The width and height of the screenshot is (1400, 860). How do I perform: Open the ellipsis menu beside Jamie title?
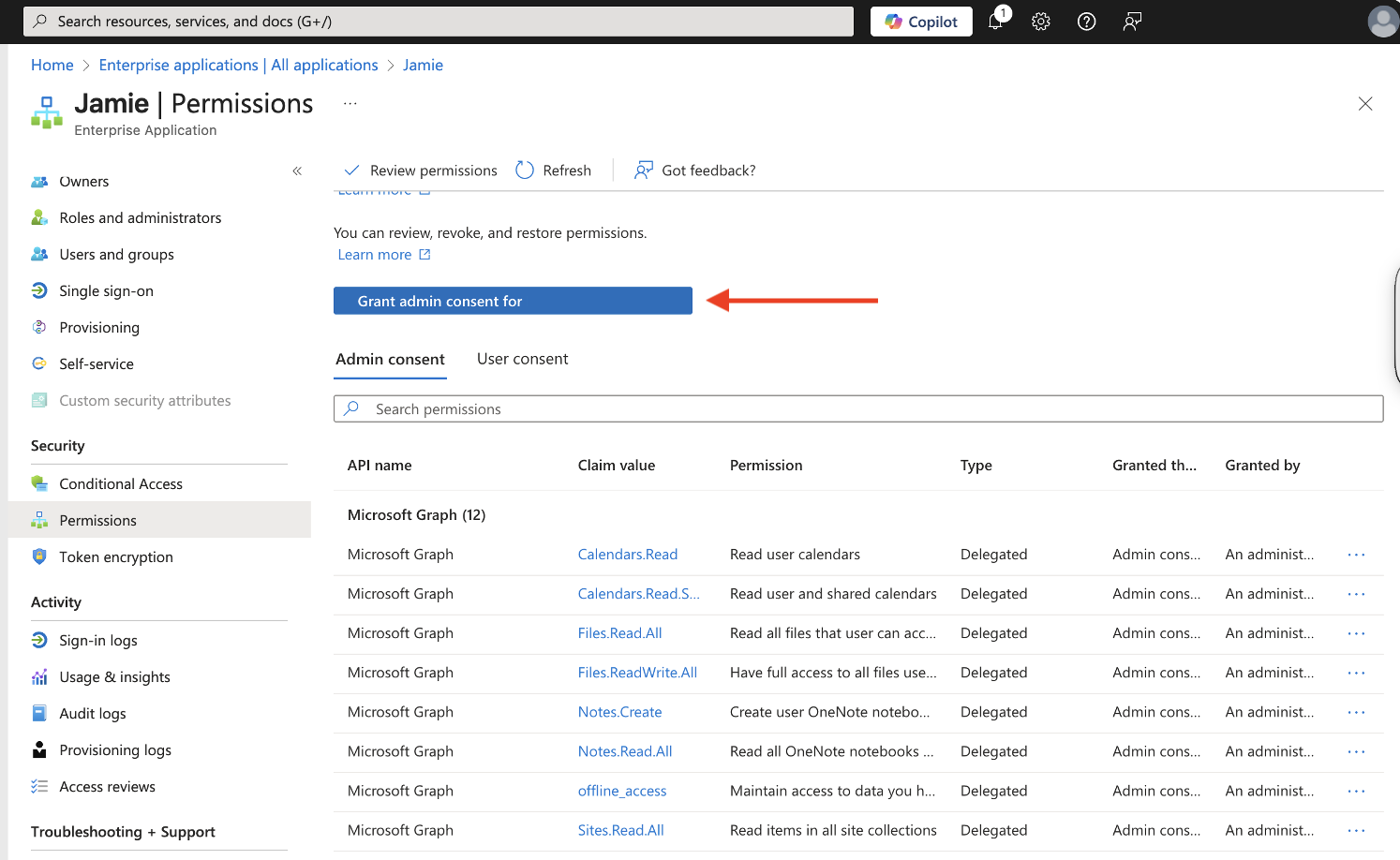pyautogui.click(x=350, y=102)
